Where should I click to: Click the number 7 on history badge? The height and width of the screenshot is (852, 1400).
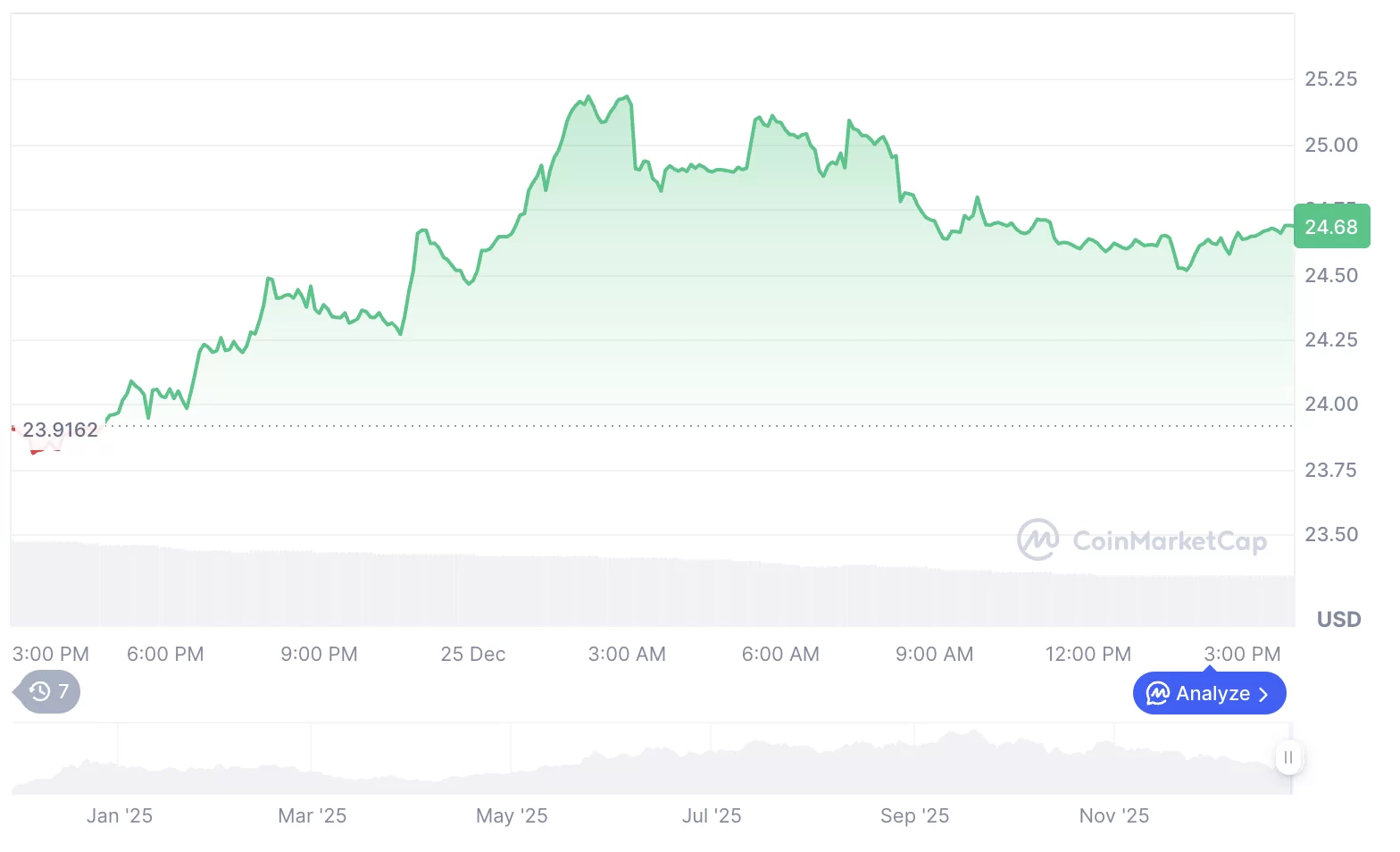click(x=63, y=691)
